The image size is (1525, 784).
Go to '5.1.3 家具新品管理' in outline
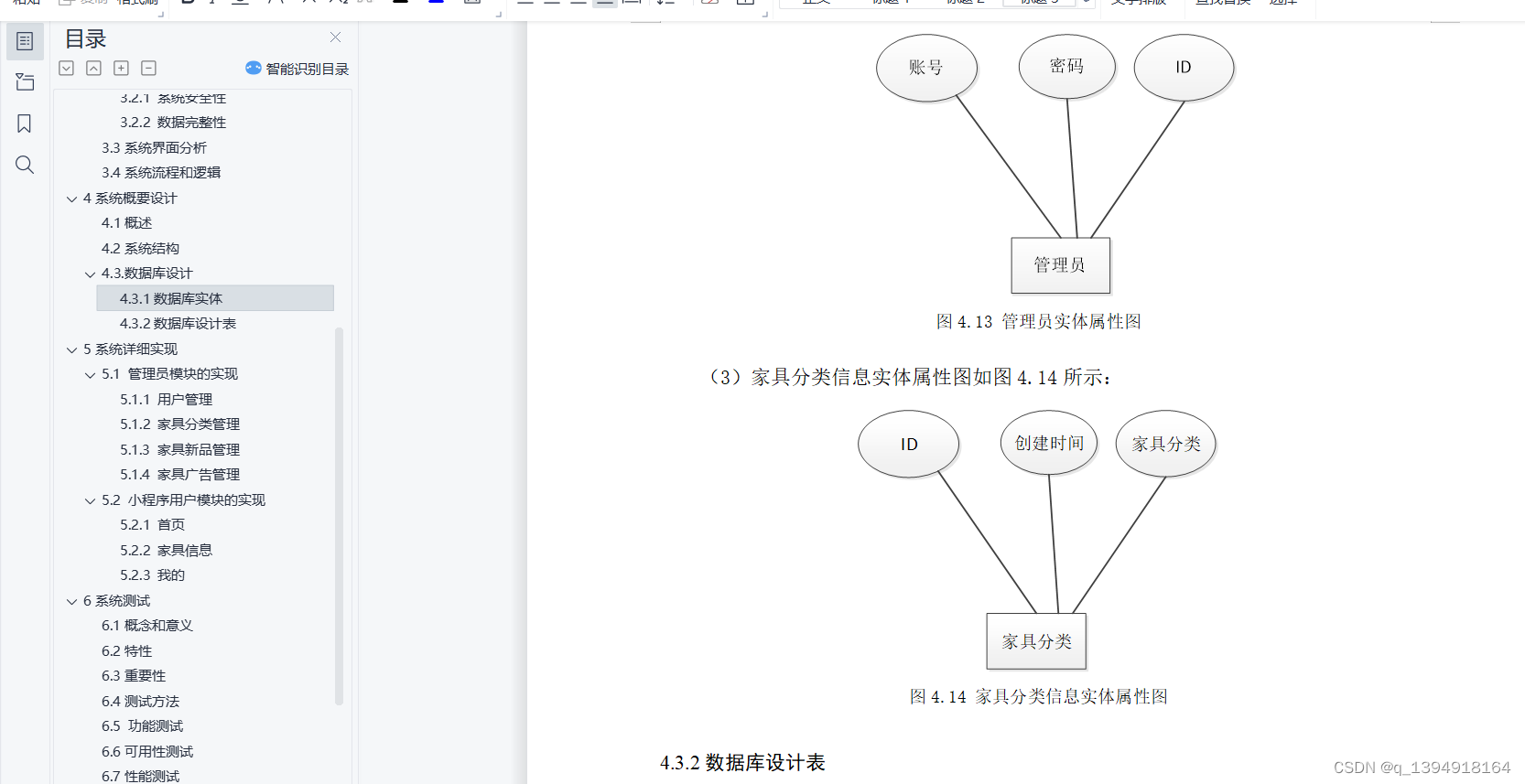(179, 450)
